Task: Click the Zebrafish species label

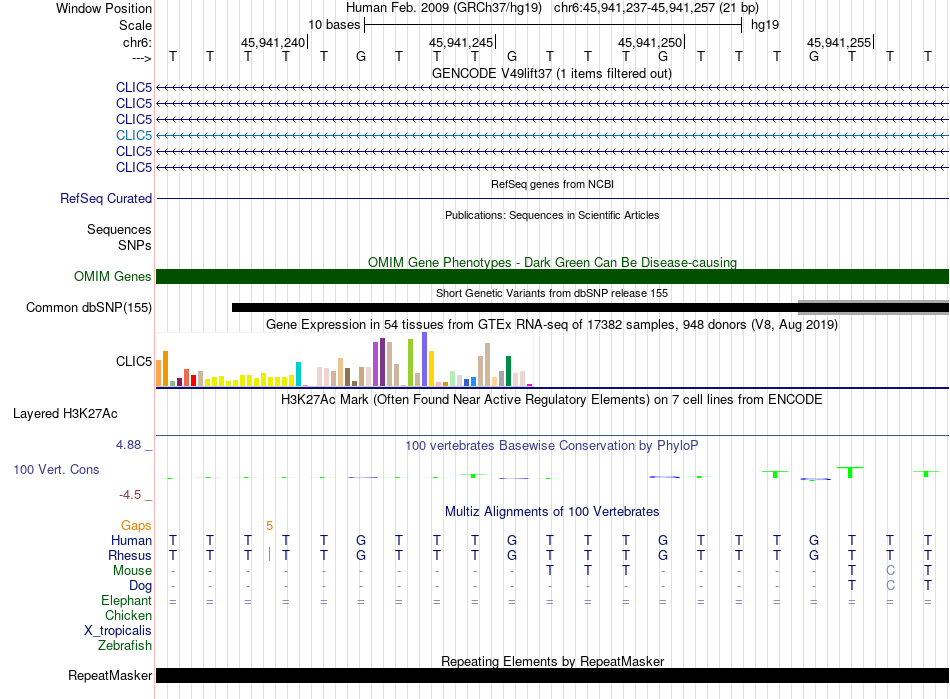Action: tap(125, 646)
